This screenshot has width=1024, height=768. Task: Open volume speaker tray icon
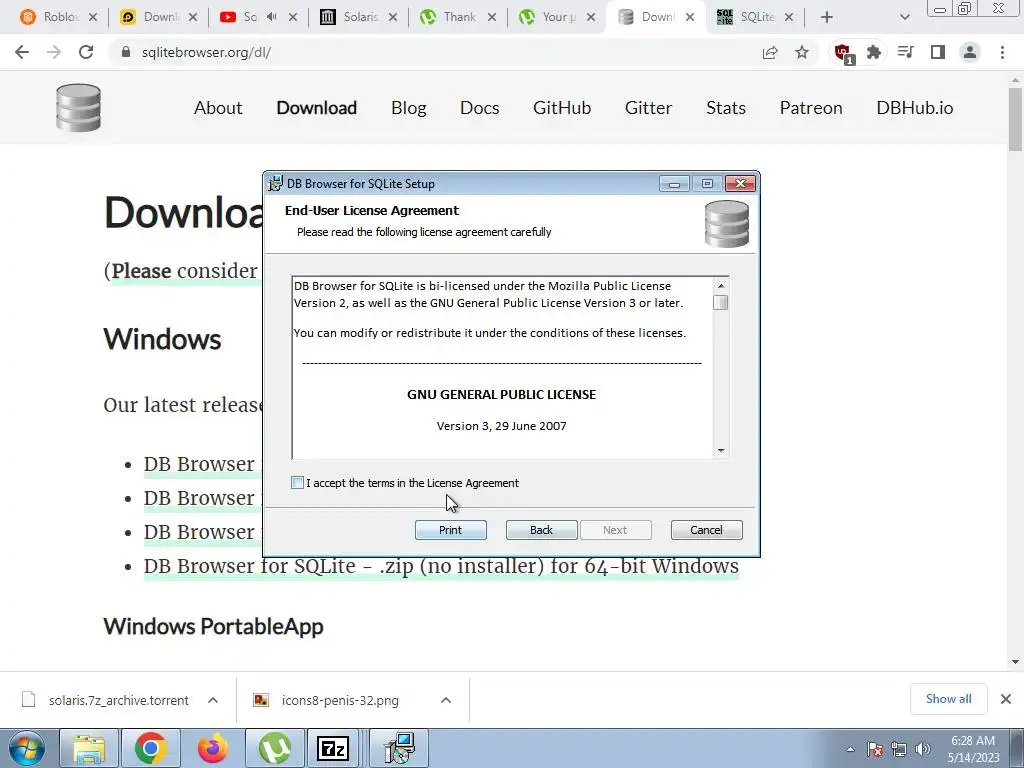(923, 749)
